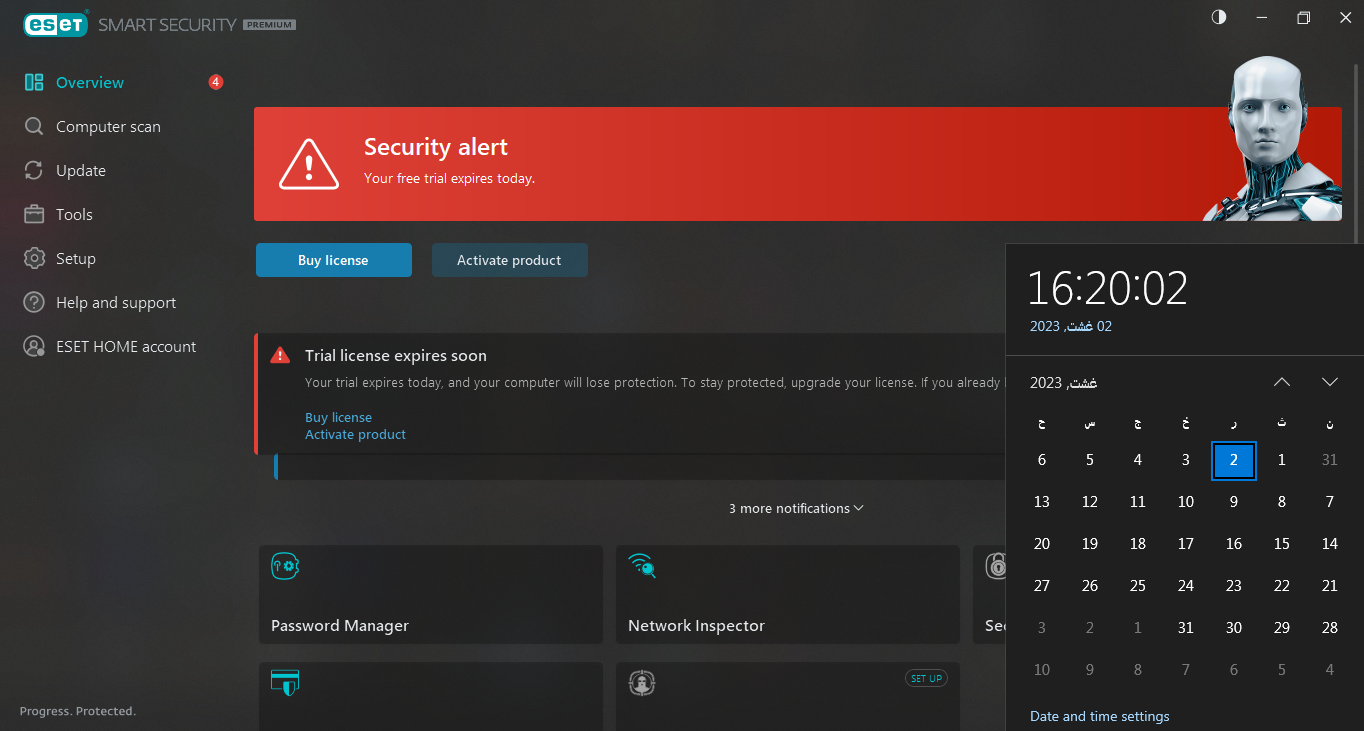Click the padlock icon tile near calendar
The width and height of the screenshot is (1364, 731).
pyautogui.click(x=996, y=566)
